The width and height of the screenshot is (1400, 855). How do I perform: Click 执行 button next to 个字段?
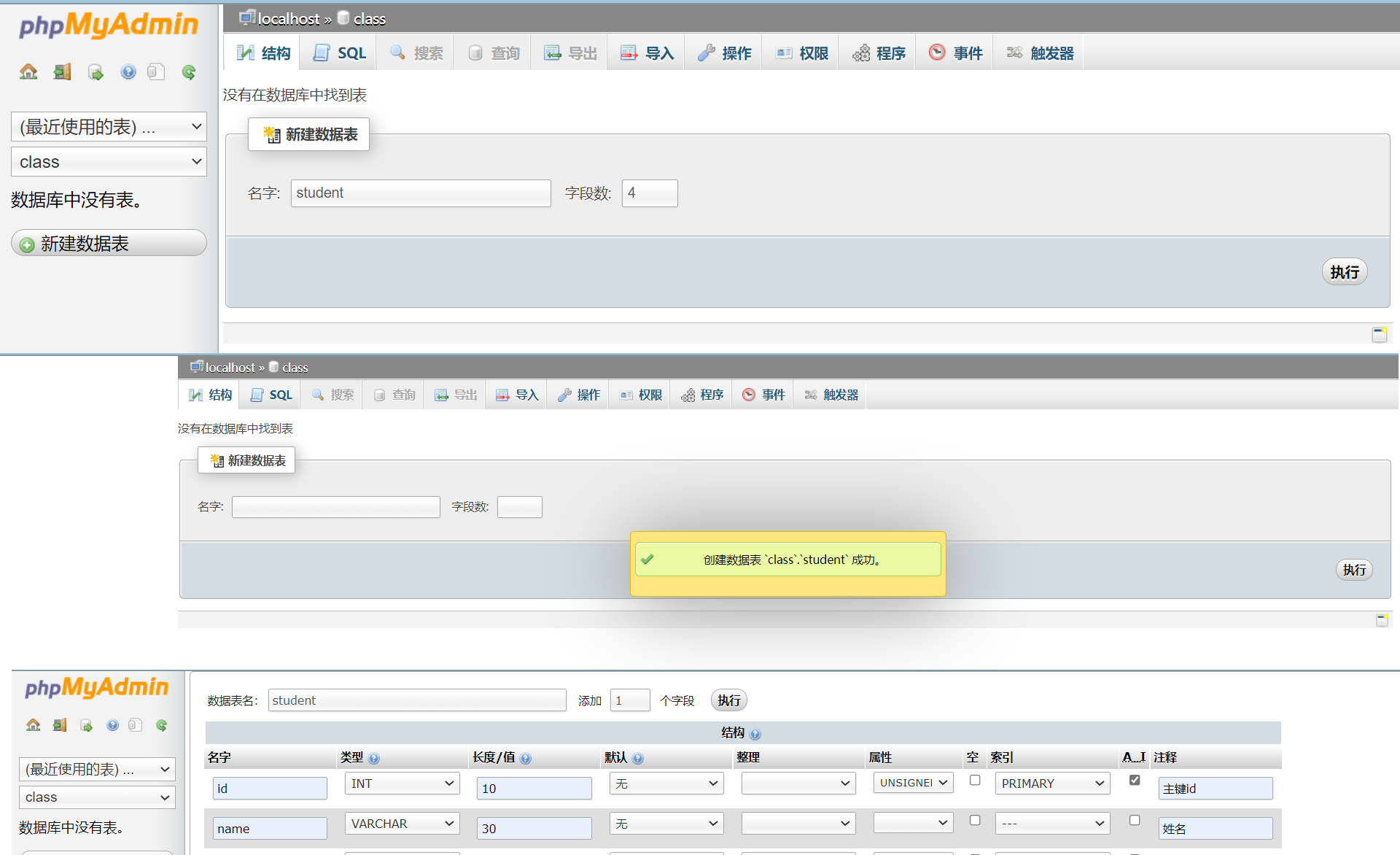click(728, 700)
